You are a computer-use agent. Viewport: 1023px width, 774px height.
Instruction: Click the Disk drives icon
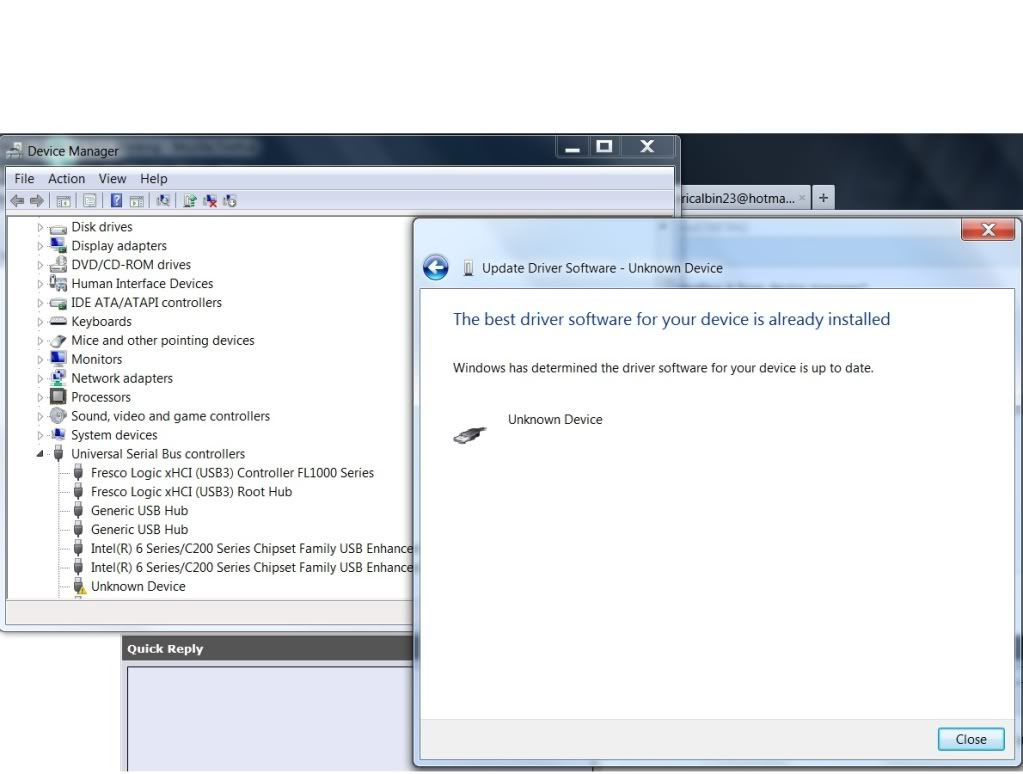coord(58,228)
